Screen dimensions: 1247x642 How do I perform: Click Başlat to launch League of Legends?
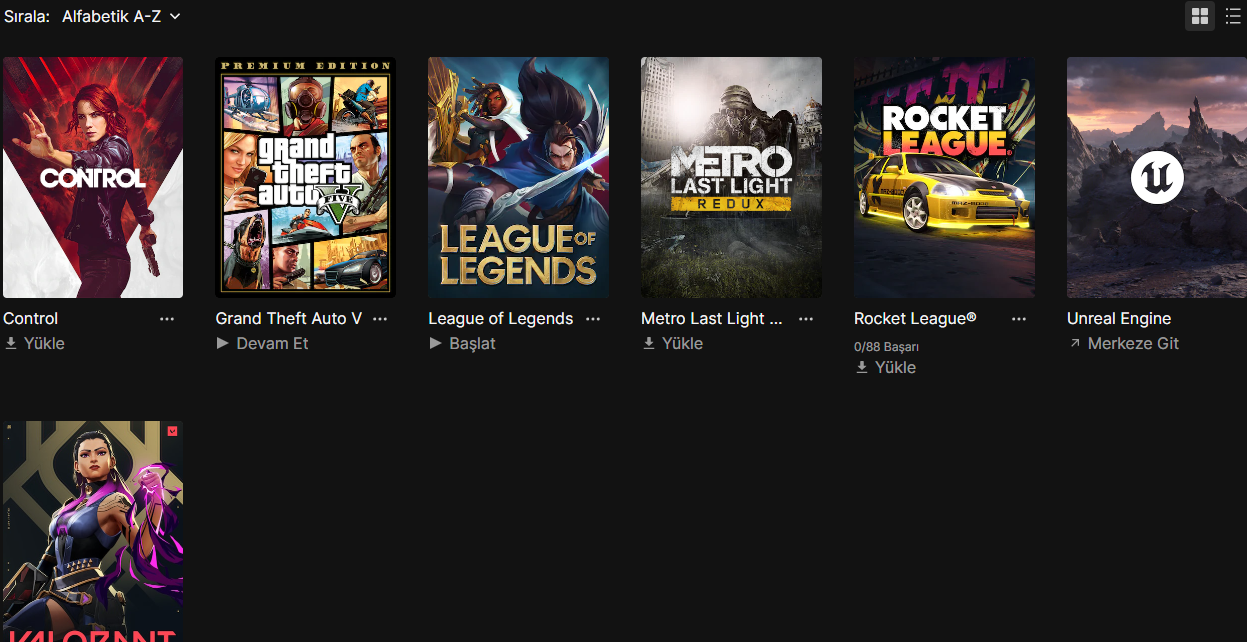coord(462,343)
